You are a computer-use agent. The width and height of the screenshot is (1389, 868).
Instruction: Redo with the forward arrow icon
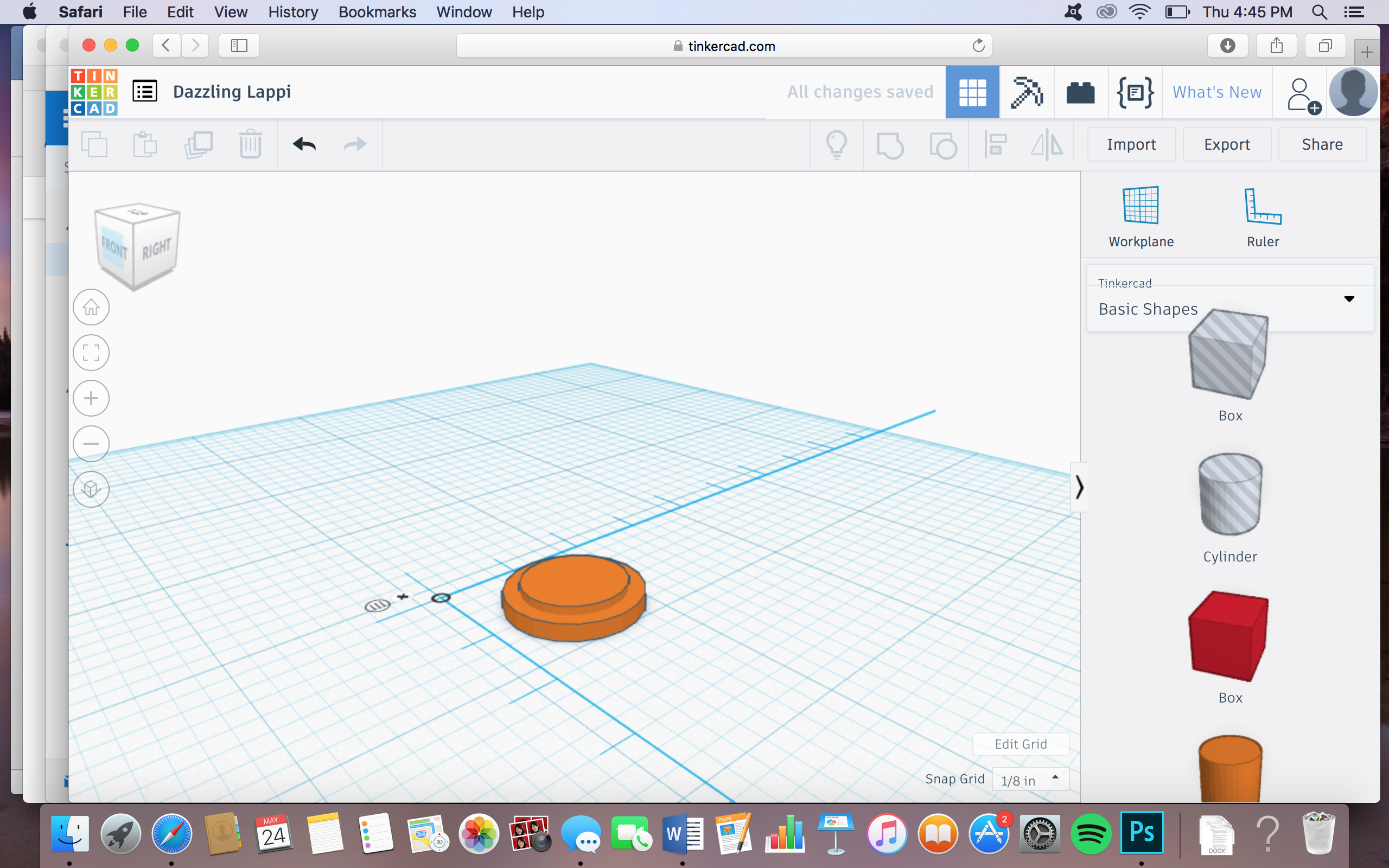click(355, 144)
